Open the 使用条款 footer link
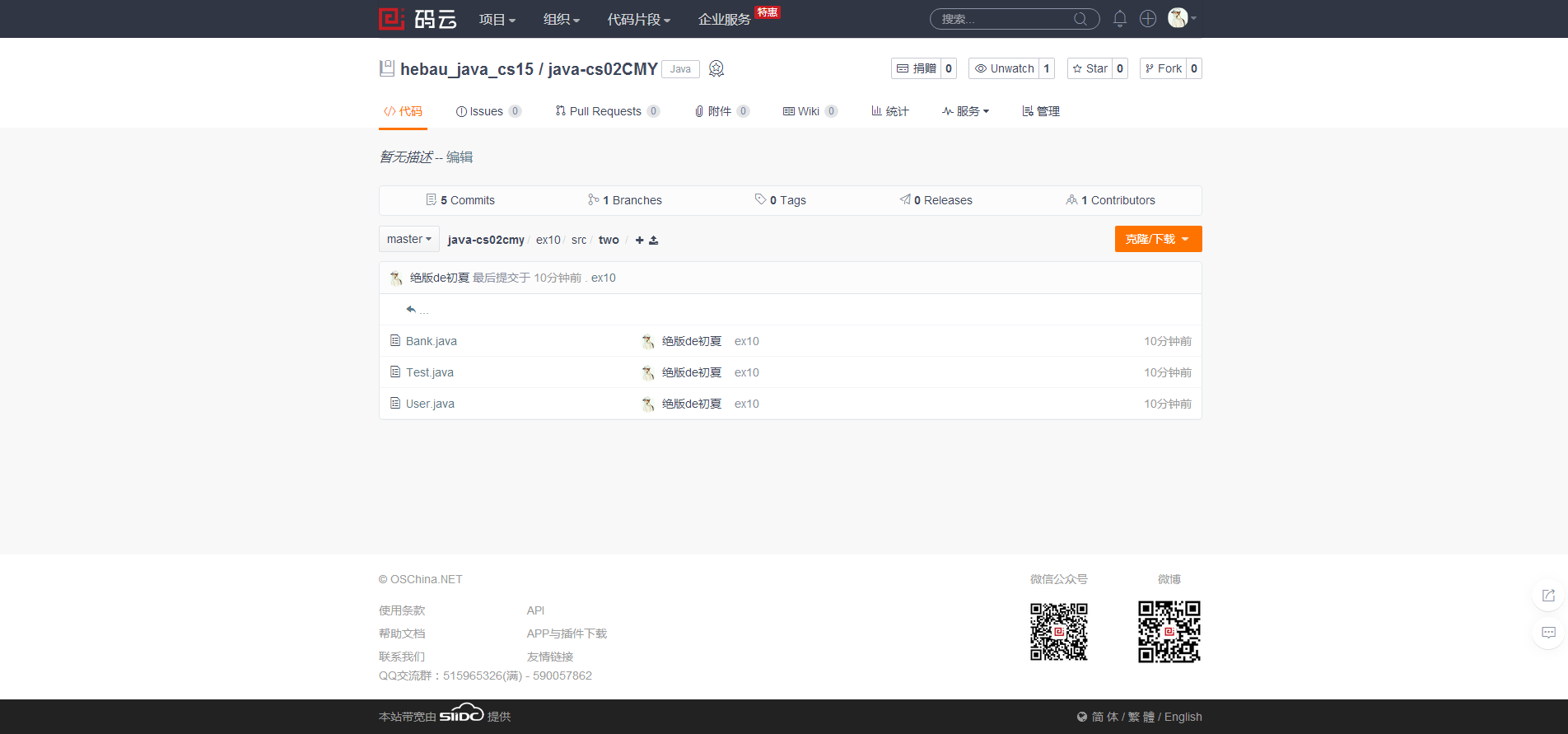1568x734 pixels. [402, 610]
